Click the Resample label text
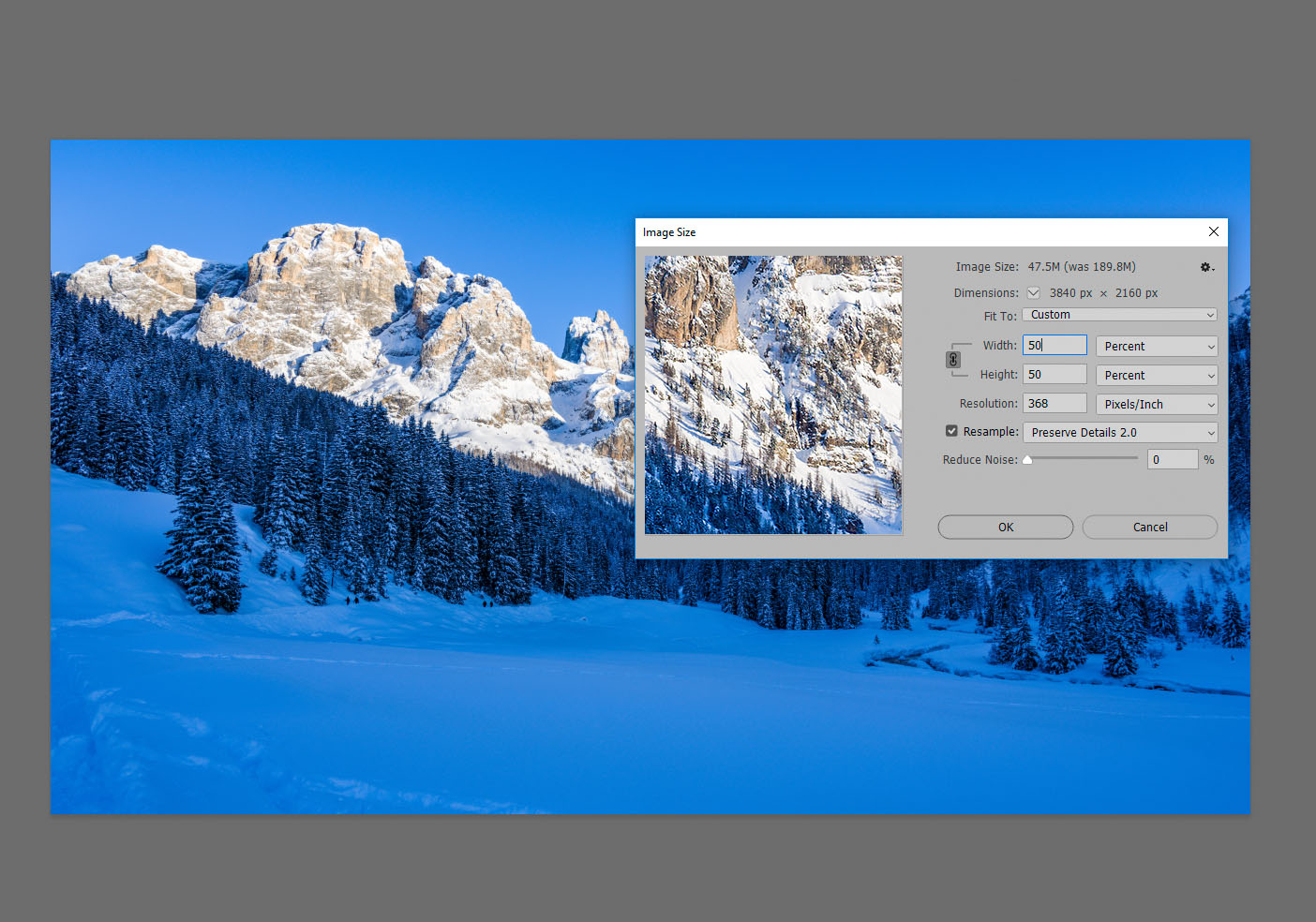The width and height of the screenshot is (1316, 922). click(x=991, y=432)
